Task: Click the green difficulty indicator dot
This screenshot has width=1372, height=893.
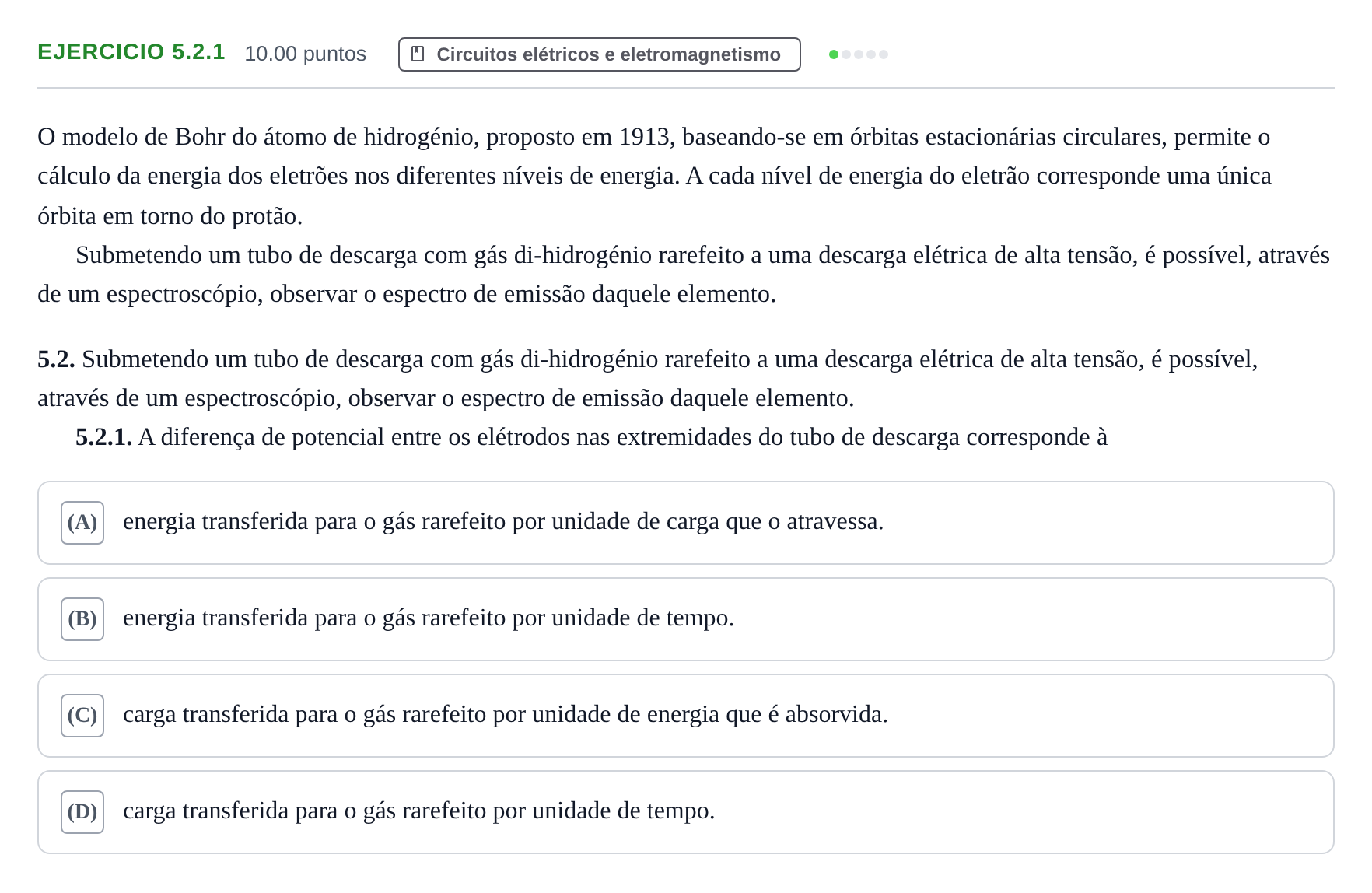Action: pyautogui.click(x=834, y=54)
